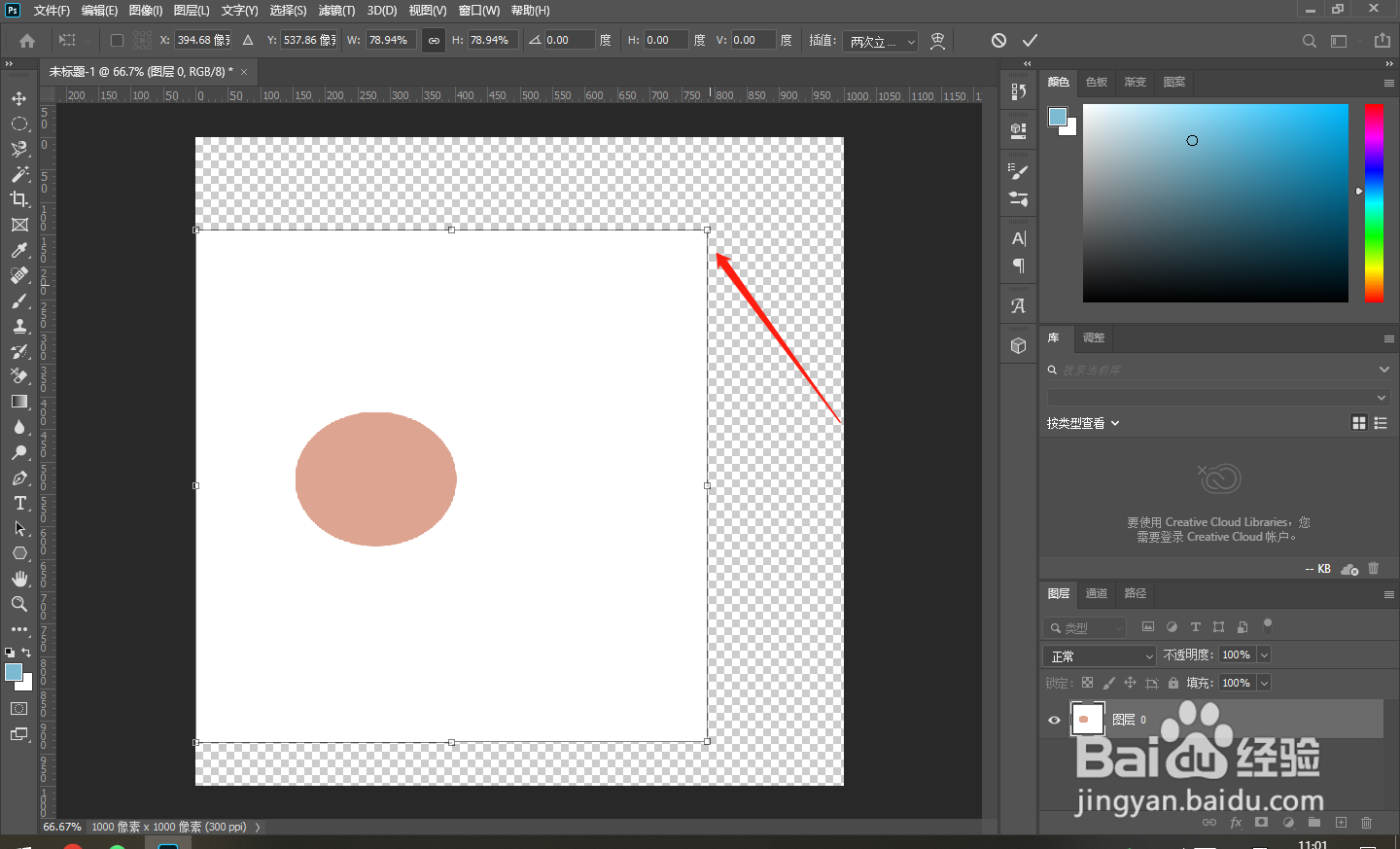Open the 填充 fill dropdown arrow

[x=1264, y=683]
